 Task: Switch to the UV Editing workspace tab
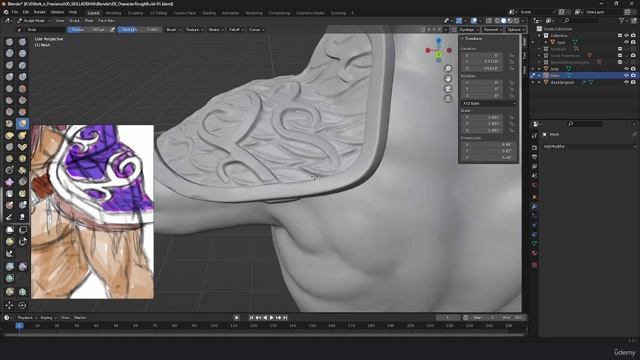(158, 13)
